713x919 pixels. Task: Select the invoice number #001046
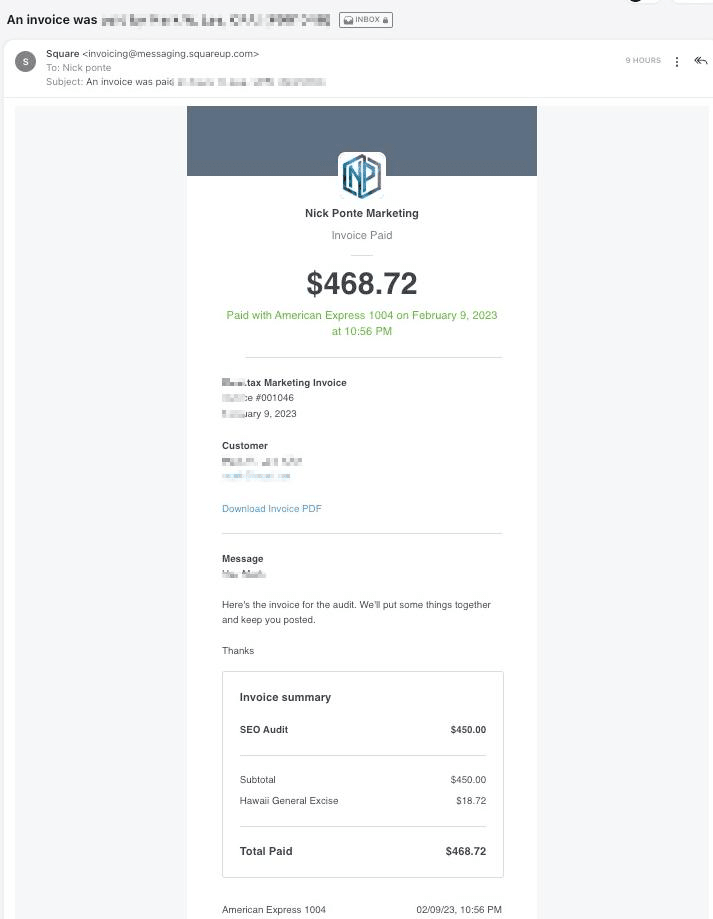click(x=274, y=397)
